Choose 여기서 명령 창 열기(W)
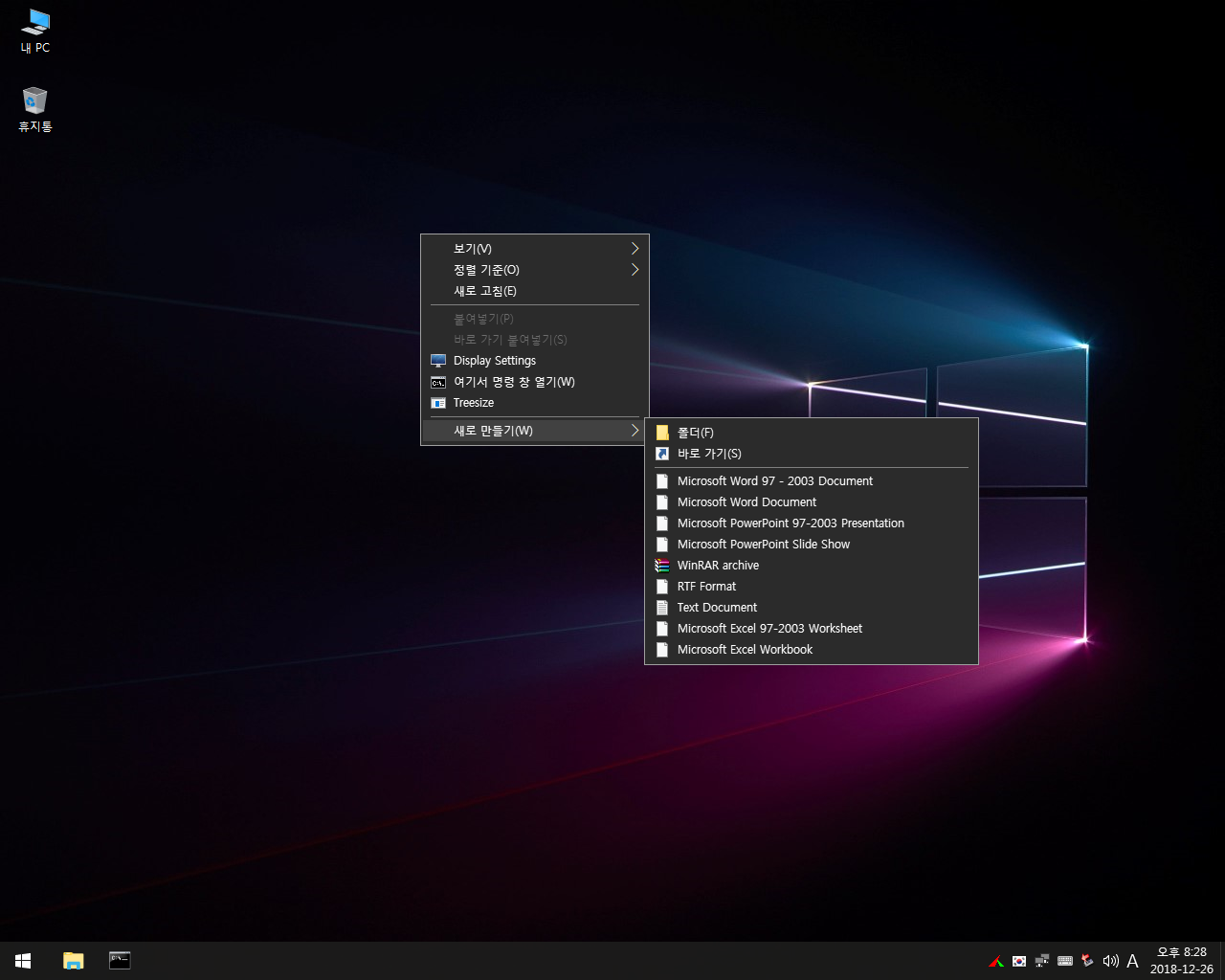 535,382
